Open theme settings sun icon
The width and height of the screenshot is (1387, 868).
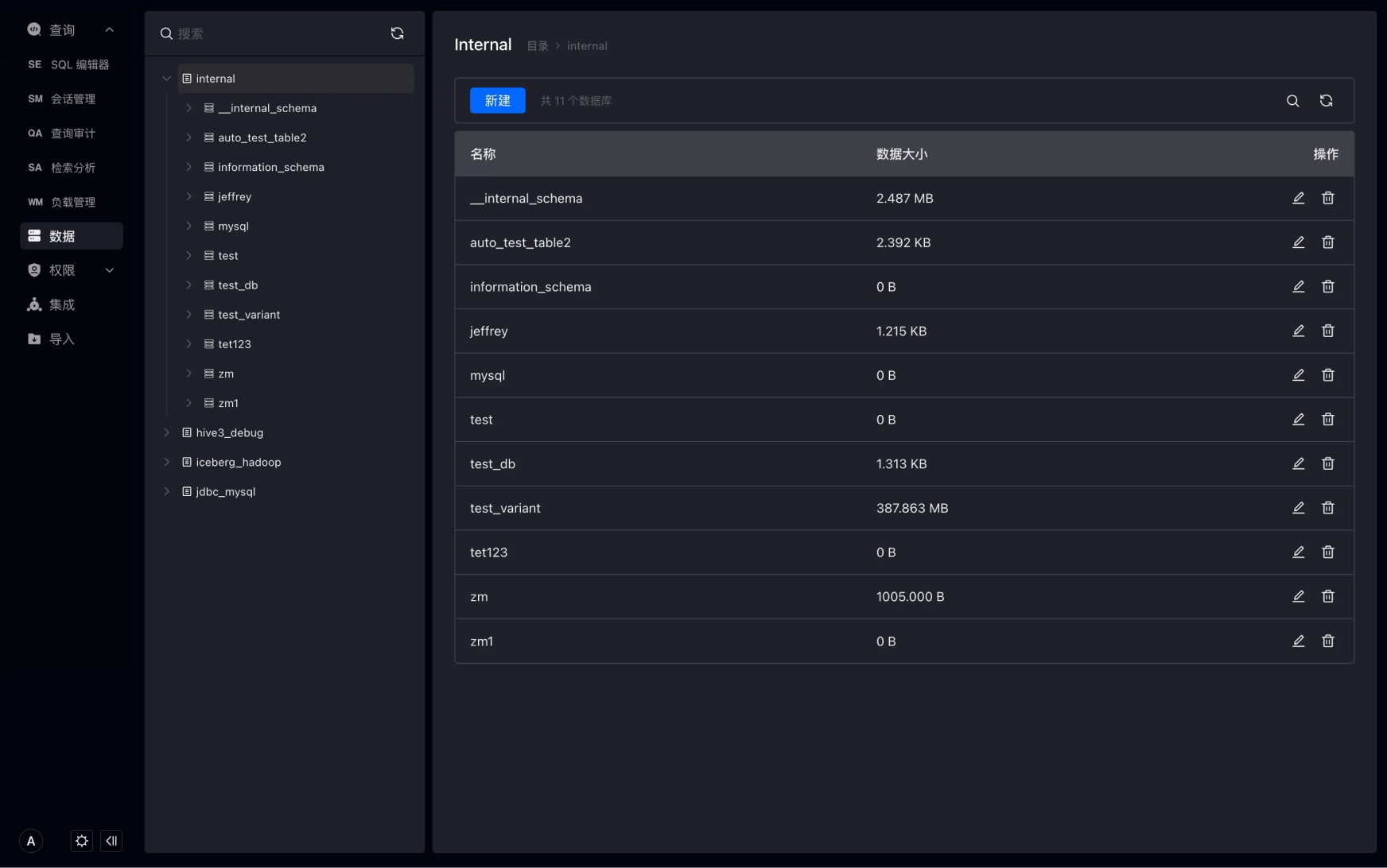point(82,841)
